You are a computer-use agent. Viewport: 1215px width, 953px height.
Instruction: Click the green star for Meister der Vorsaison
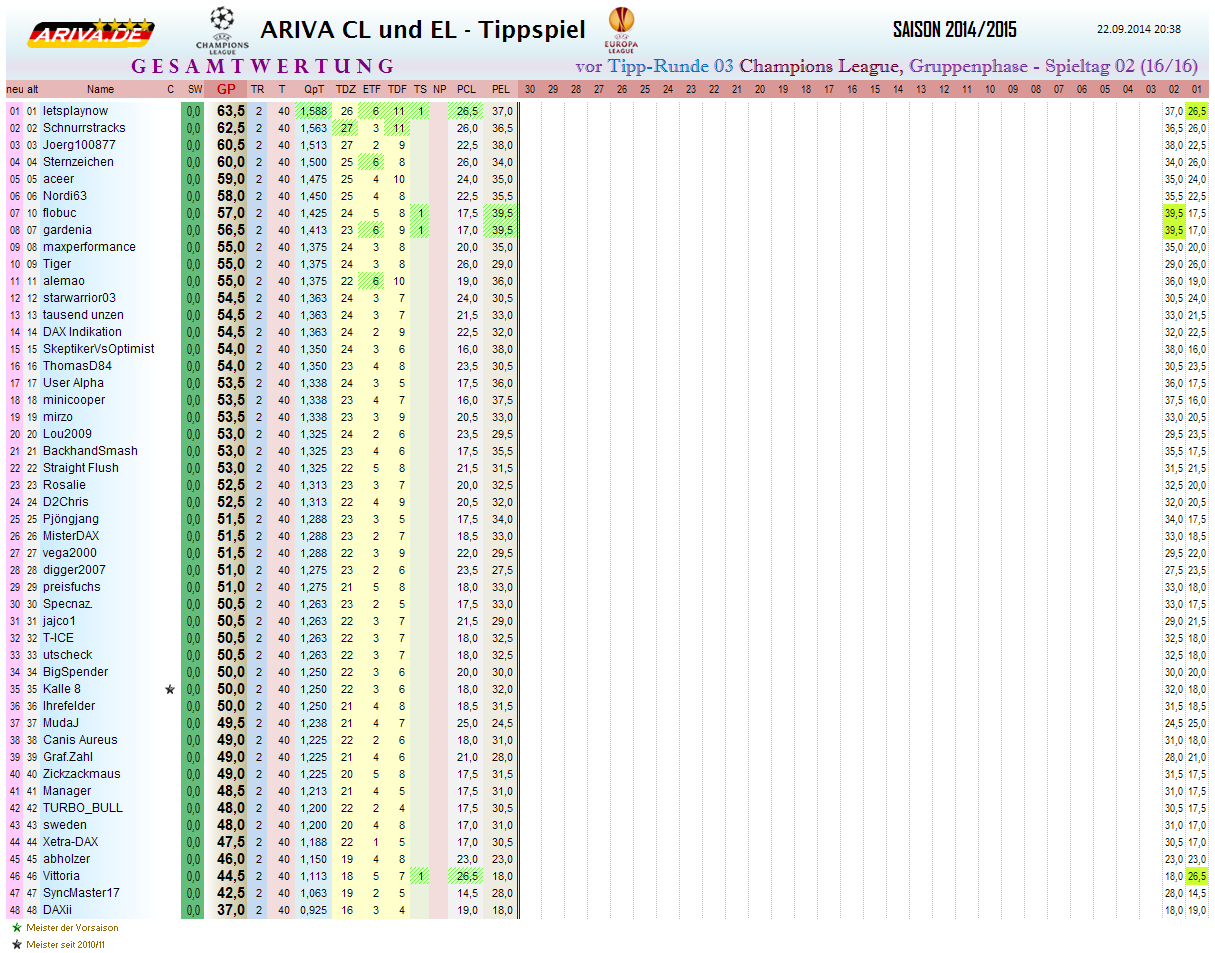(16, 927)
